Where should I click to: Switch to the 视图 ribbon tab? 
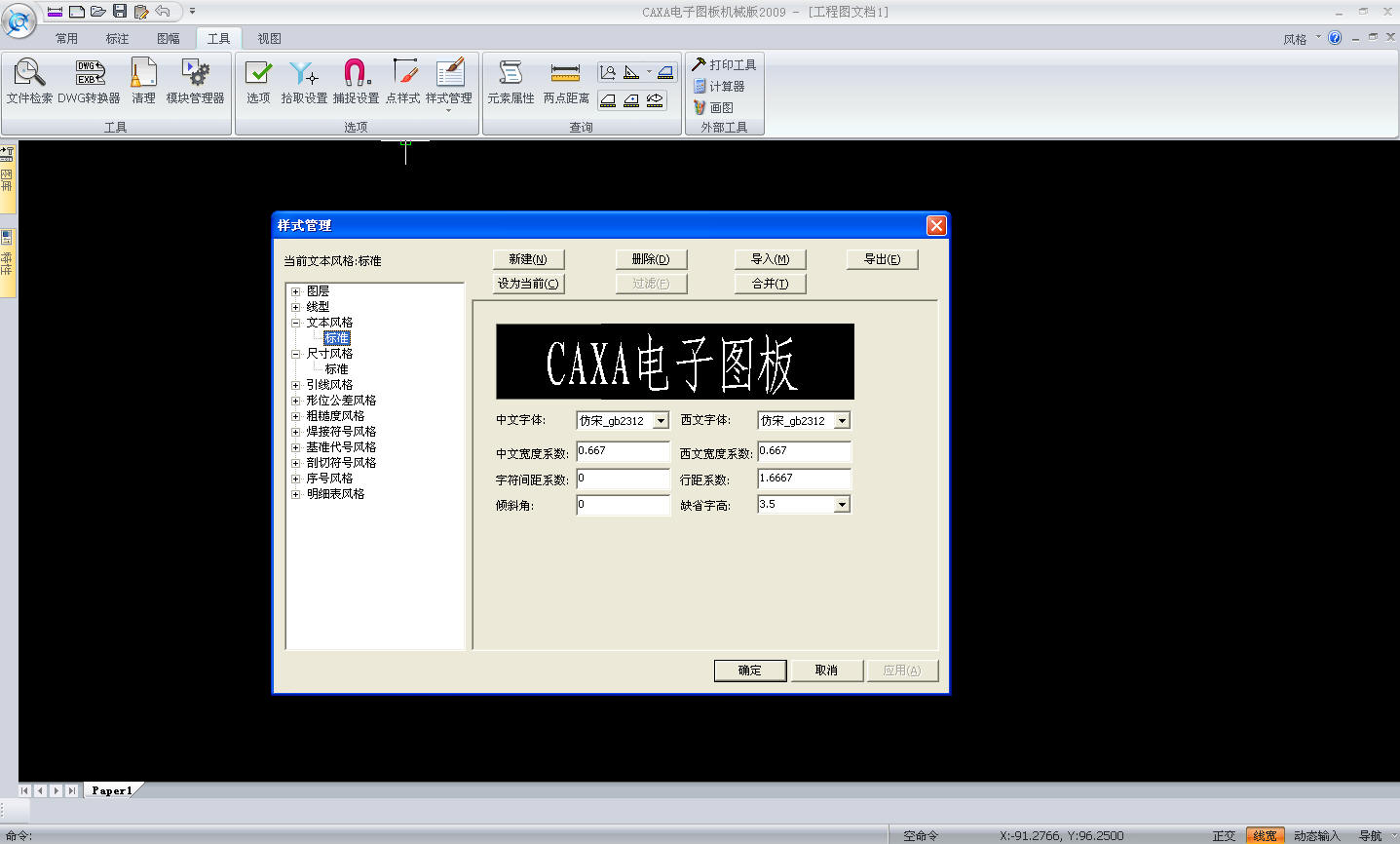(x=269, y=38)
